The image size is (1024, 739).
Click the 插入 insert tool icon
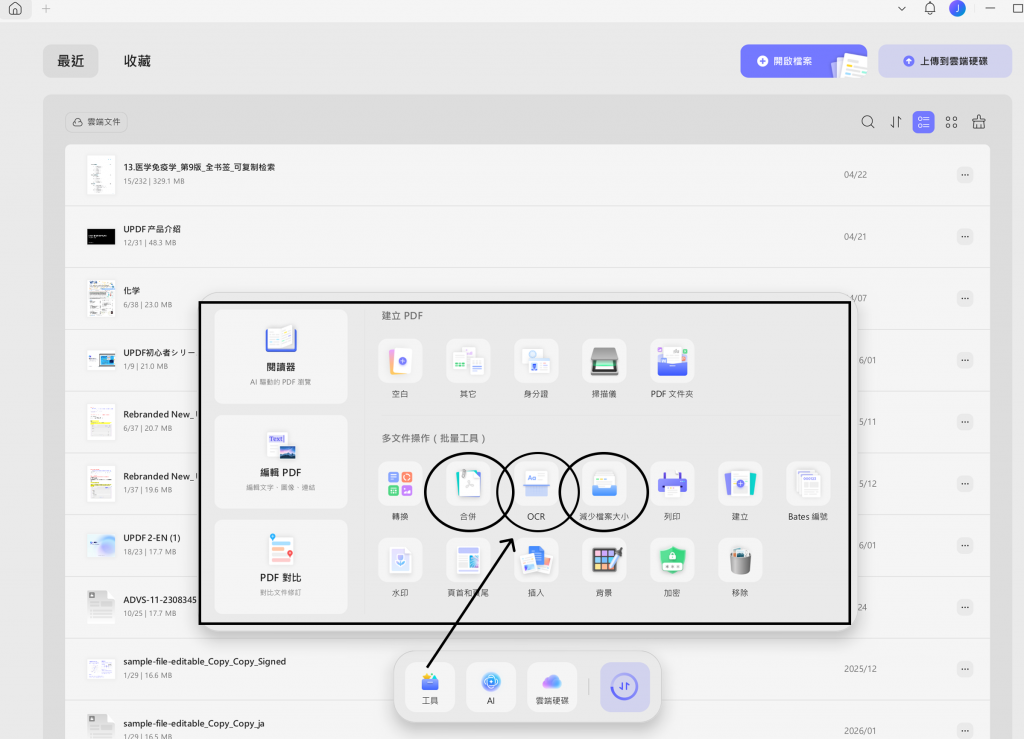pyautogui.click(x=536, y=560)
